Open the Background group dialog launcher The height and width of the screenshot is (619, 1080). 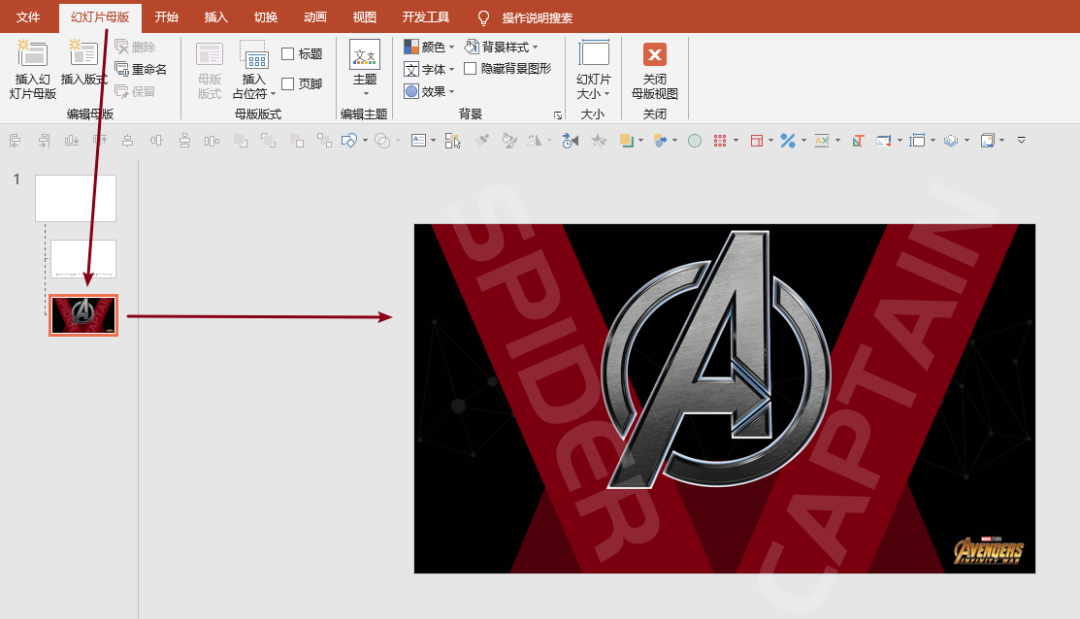(x=557, y=115)
